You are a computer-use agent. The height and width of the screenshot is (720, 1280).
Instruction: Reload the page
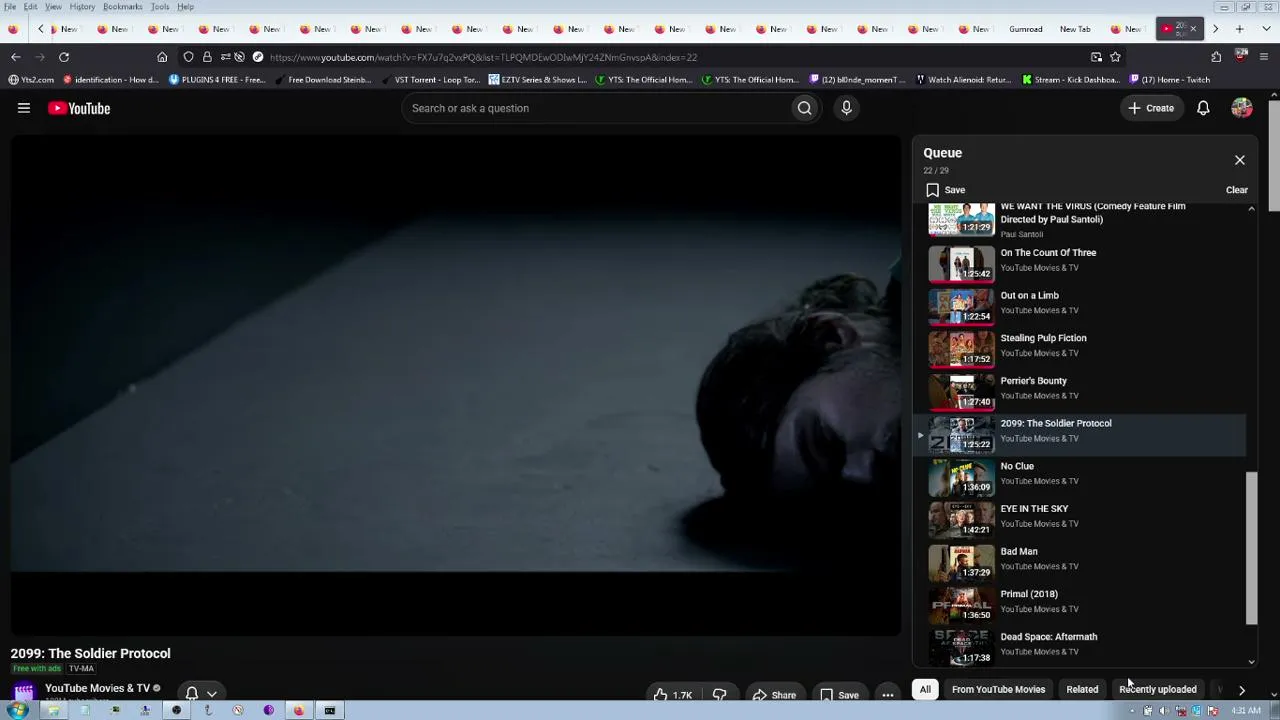click(64, 57)
